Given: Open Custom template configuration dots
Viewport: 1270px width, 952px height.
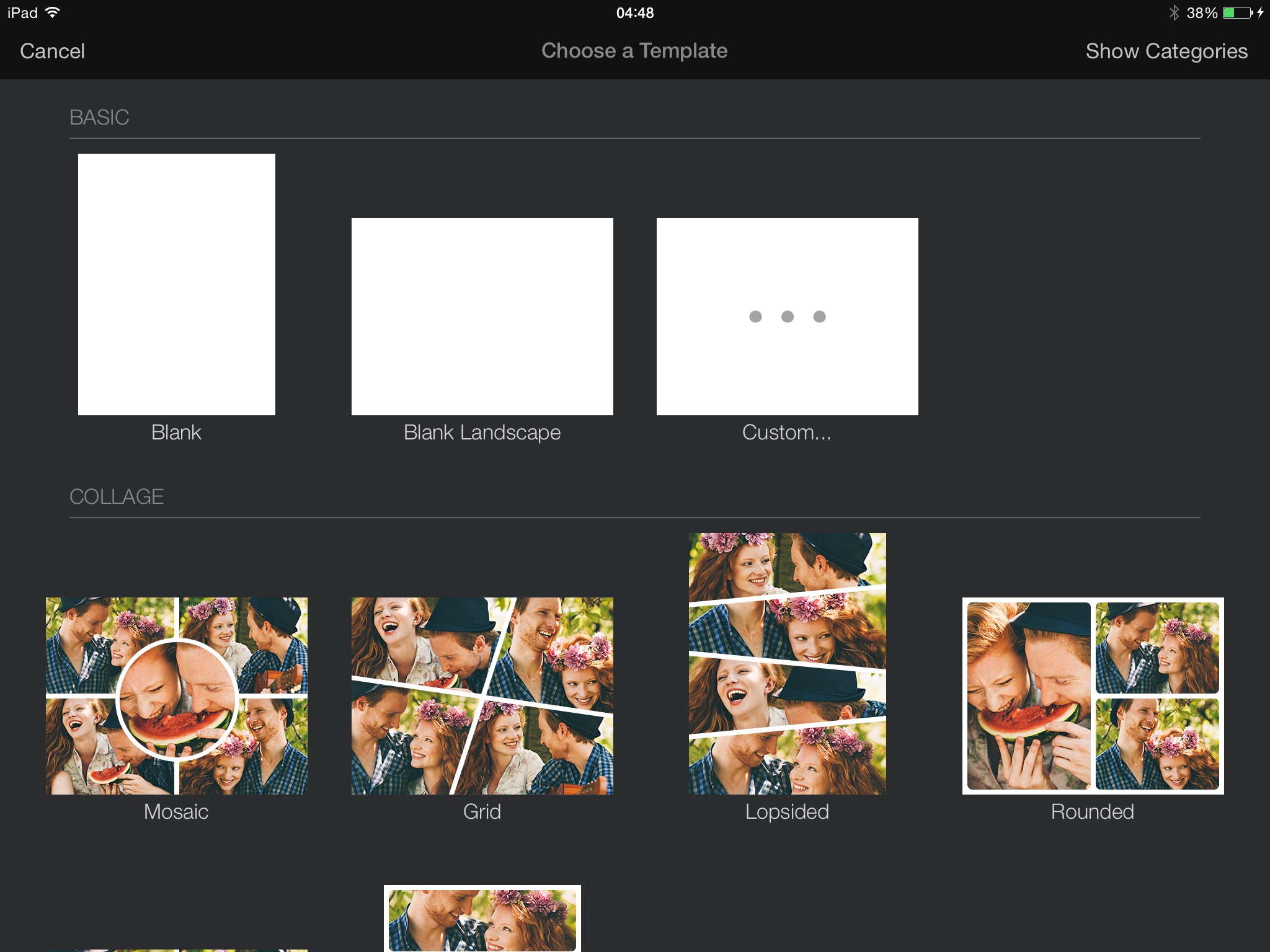Looking at the screenshot, I should point(786,316).
